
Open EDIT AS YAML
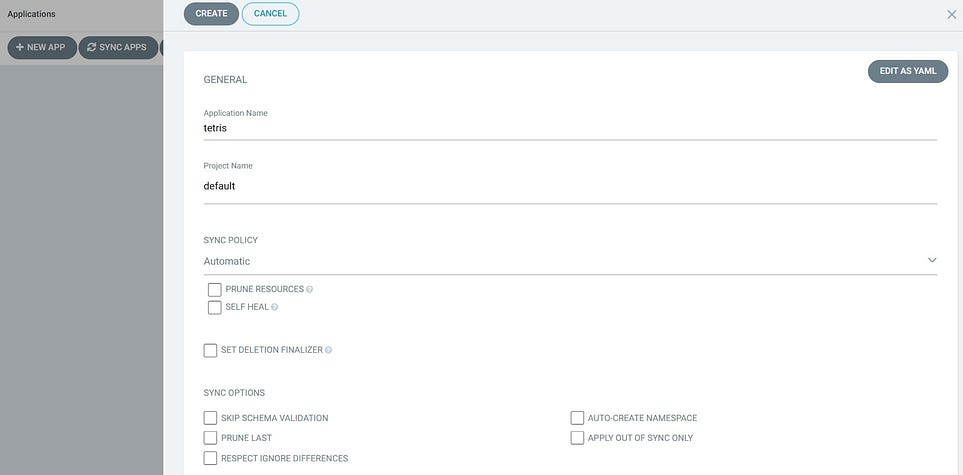point(908,71)
